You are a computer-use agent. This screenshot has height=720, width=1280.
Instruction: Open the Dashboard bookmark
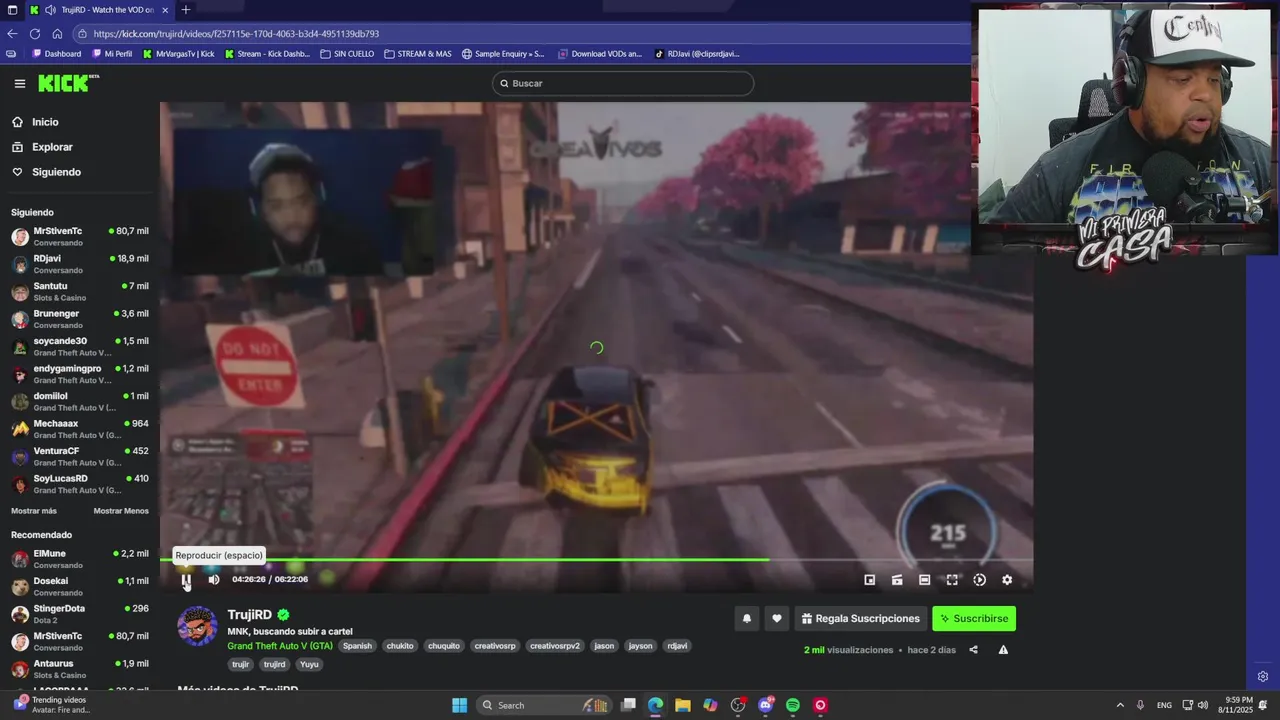pyautogui.click(x=57, y=54)
